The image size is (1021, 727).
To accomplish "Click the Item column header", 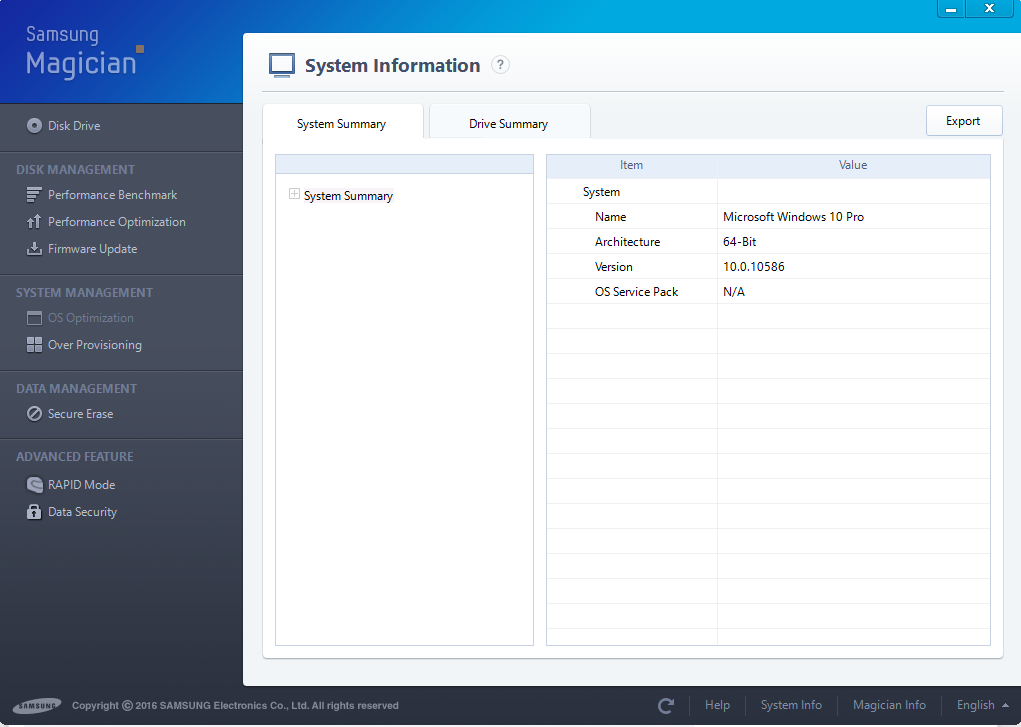I will pyautogui.click(x=632, y=165).
